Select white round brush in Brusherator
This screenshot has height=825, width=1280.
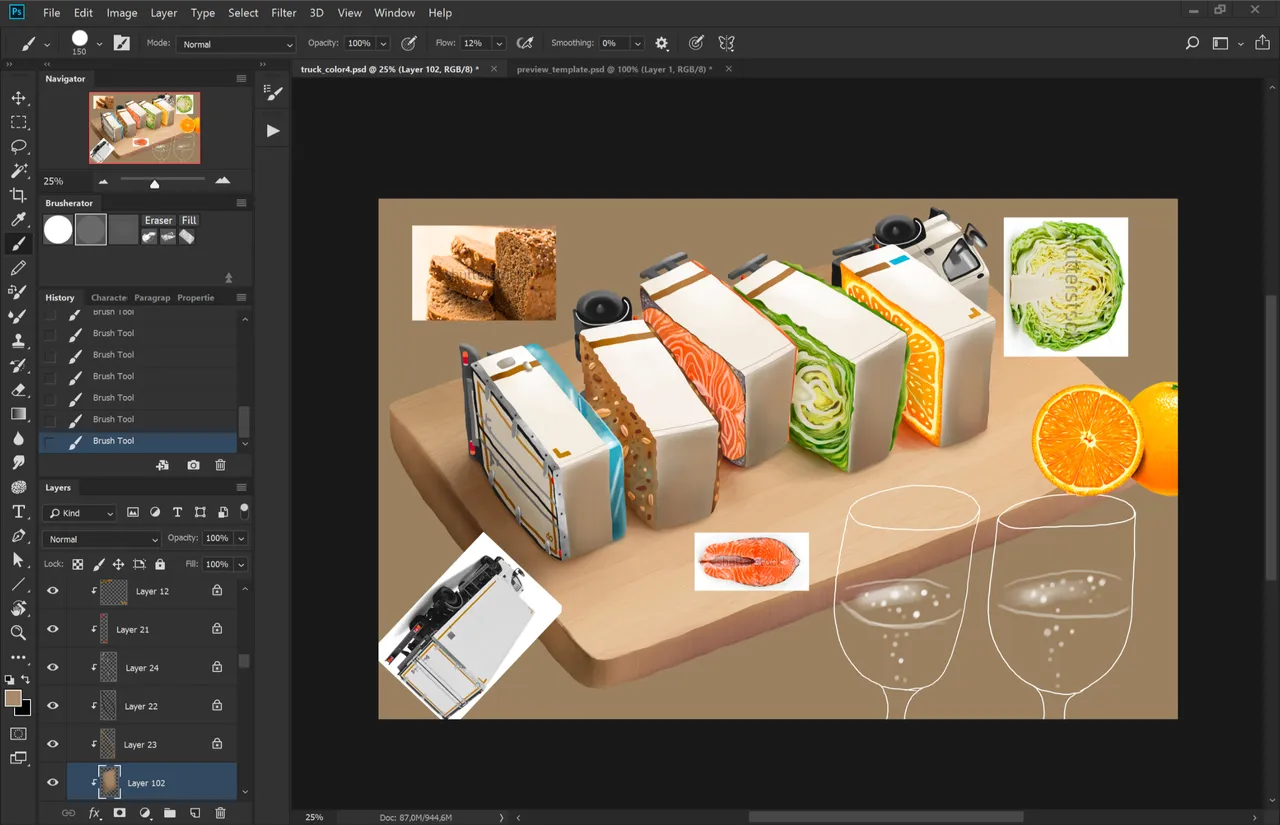pyautogui.click(x=58, y=230)
